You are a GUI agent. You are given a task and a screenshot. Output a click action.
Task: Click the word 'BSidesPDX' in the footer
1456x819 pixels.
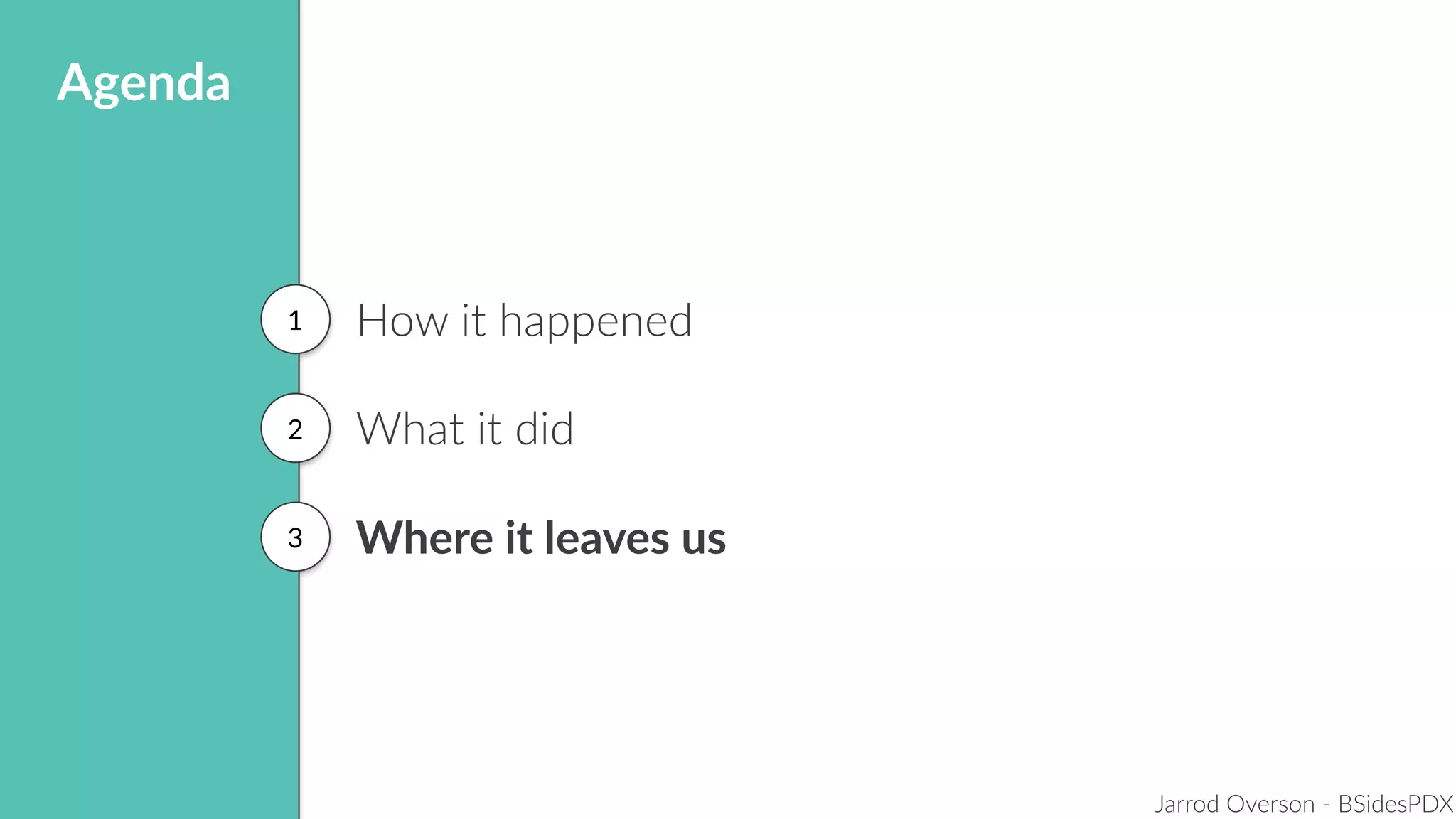[1396, 803]
